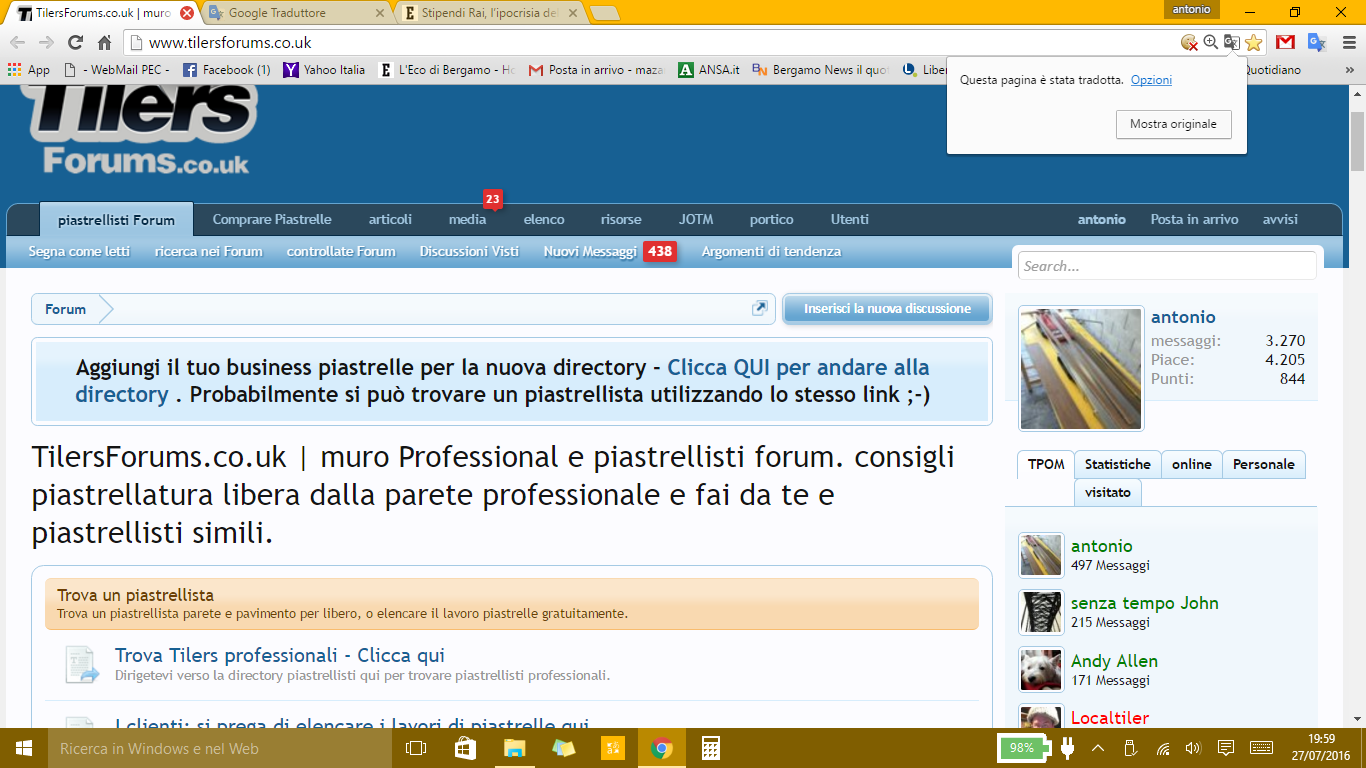The height and width of the screenshot is (768, 1366).
Task: Click Mostra originale in the translation popup
Action: click(1173, 124)
